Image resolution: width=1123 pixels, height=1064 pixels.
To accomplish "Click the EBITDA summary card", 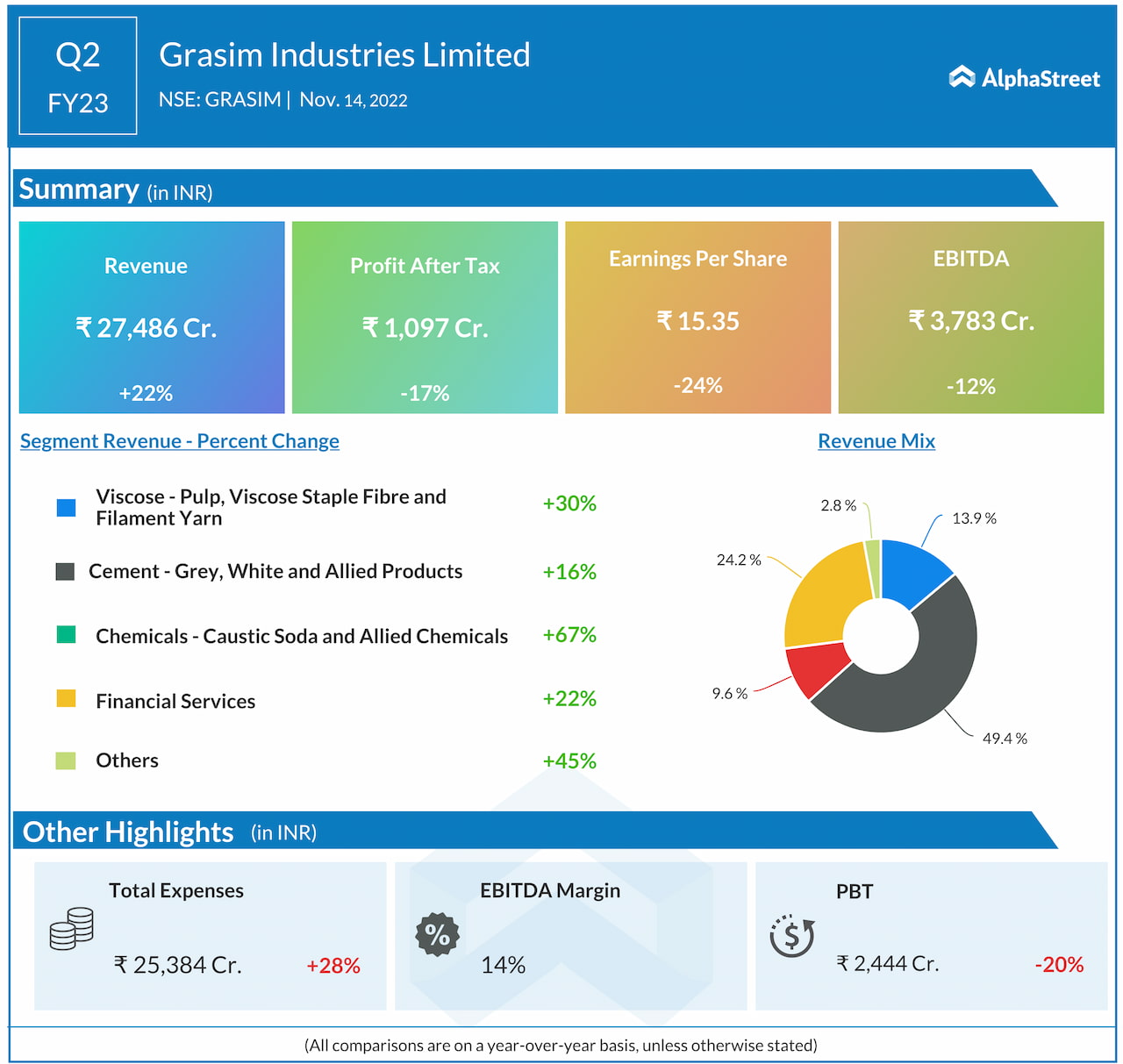I will click(x=970, y=317).
